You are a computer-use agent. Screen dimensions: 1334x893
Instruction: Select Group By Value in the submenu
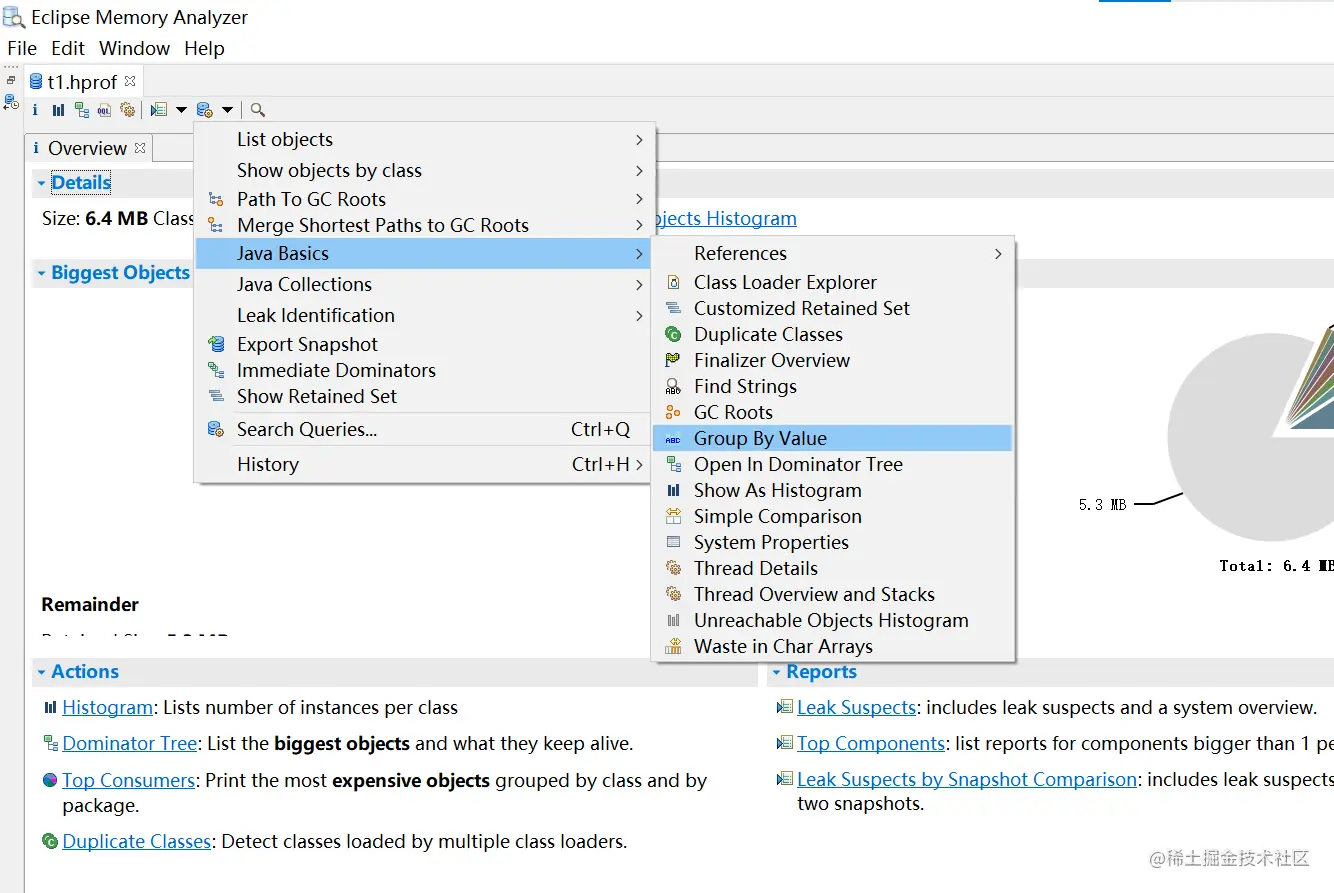tap(833, 439)
